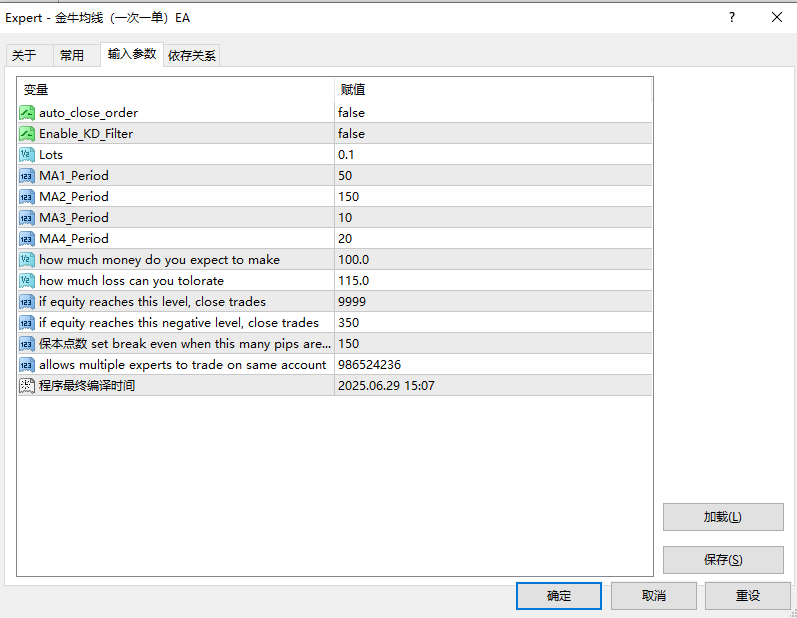The image size is (797, 618).
Task: Select 'how much loss can you tolorate' label
Action: (132, 281)
